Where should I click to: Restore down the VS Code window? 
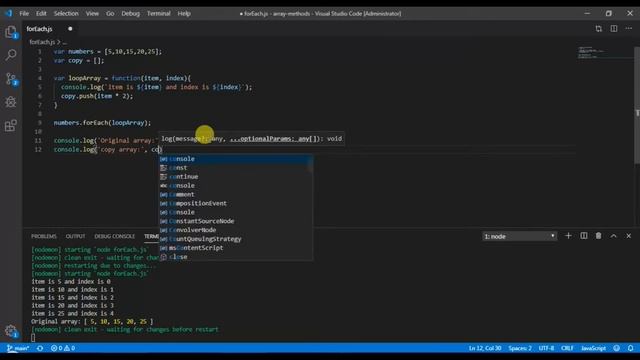pos(609,13)
